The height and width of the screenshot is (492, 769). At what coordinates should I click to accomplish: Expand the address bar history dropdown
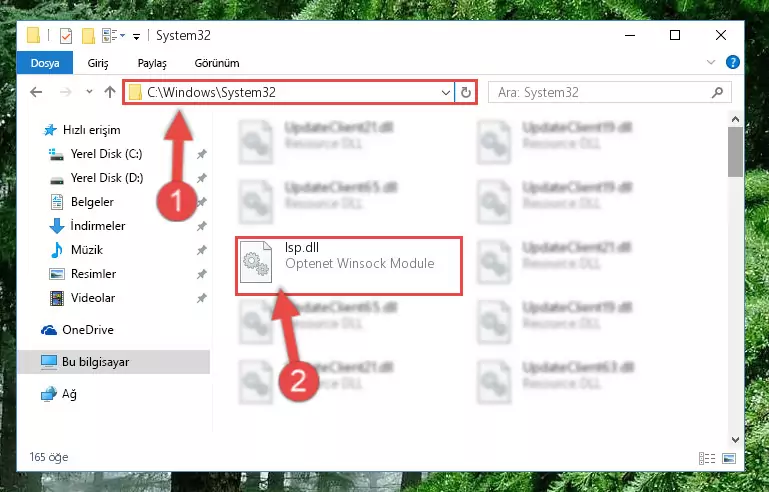pyautogui.click(x=445, y=92)
